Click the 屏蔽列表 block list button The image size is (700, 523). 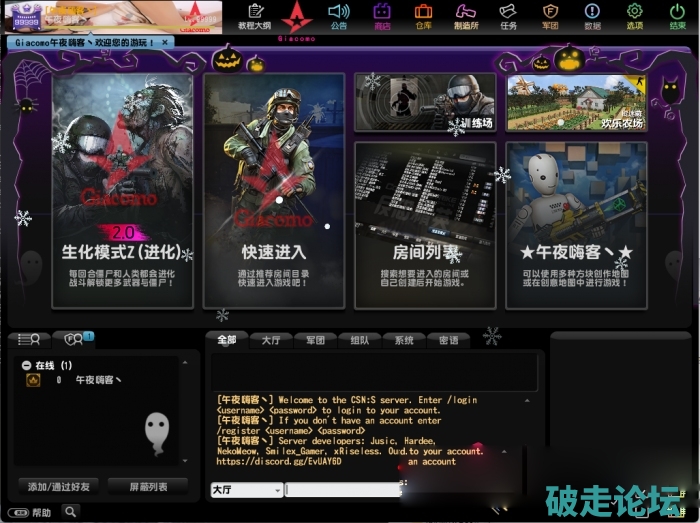pyautogui.click(x=148, y=487)
